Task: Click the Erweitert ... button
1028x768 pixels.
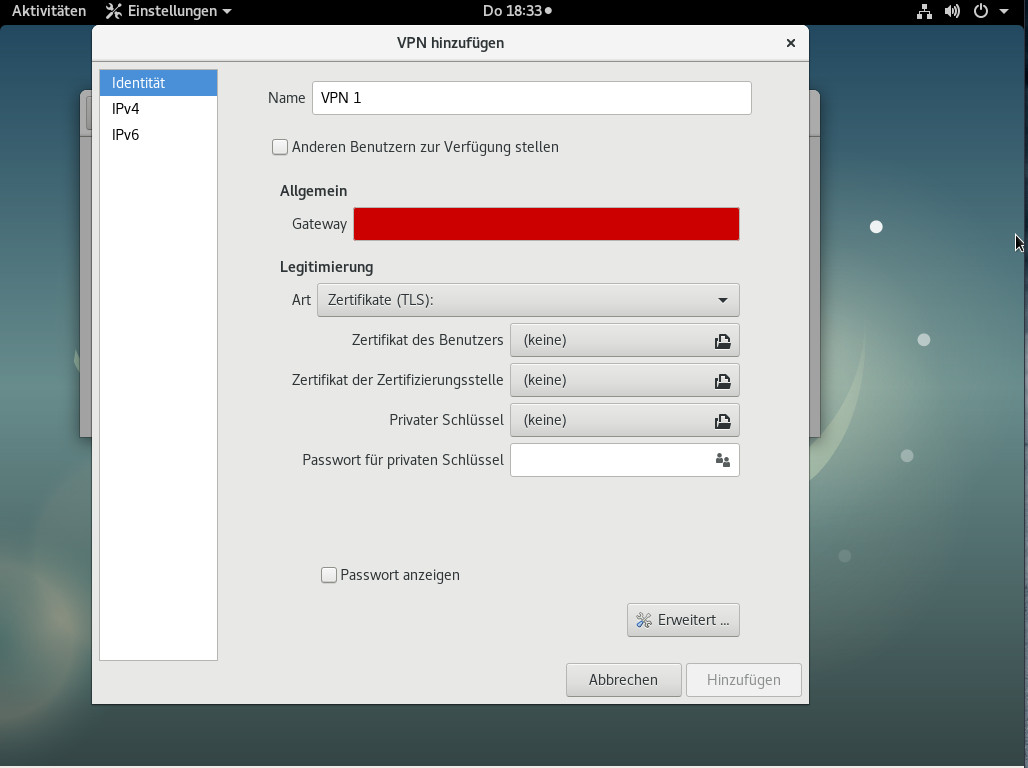Action: 683,620
